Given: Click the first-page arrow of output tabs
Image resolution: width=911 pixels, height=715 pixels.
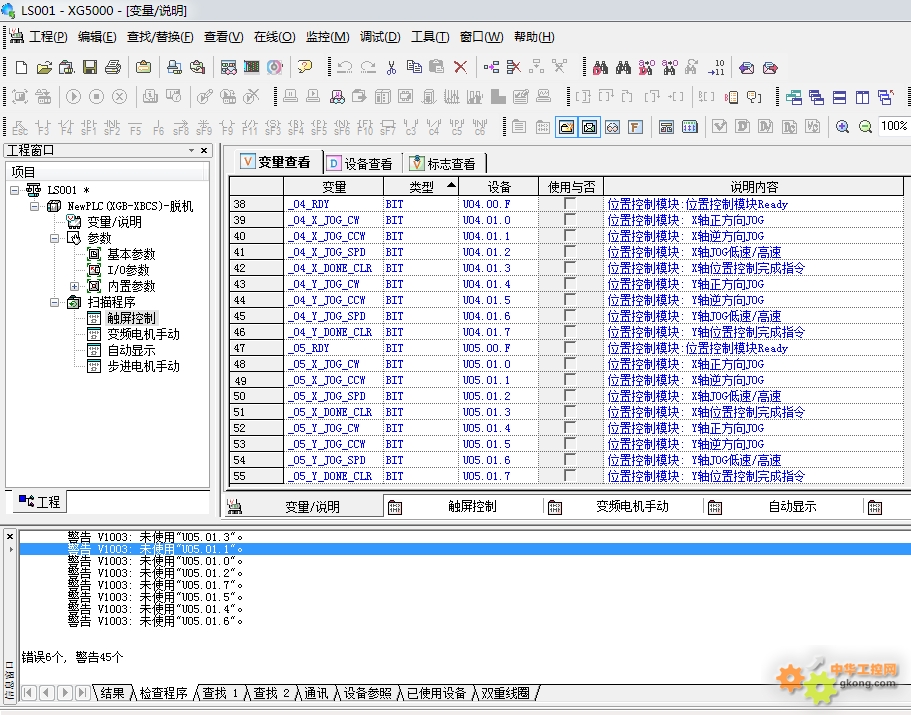Looking at the screenshot, I should click(x=28, y=693).
